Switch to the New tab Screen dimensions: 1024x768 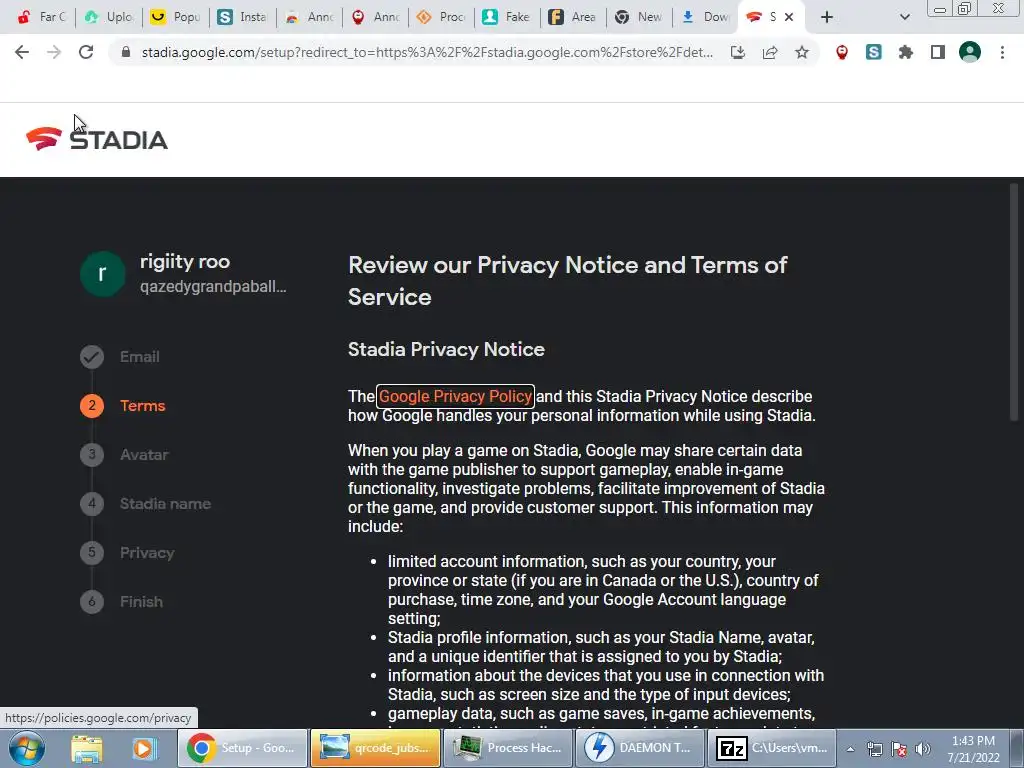point(639,17)
